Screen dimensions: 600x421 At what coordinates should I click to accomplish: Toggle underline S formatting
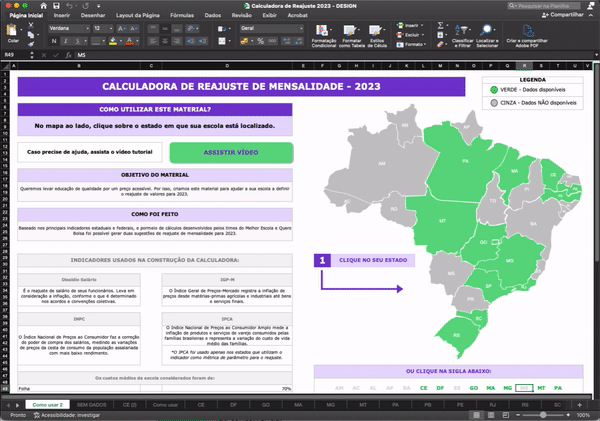pos(78,41)
